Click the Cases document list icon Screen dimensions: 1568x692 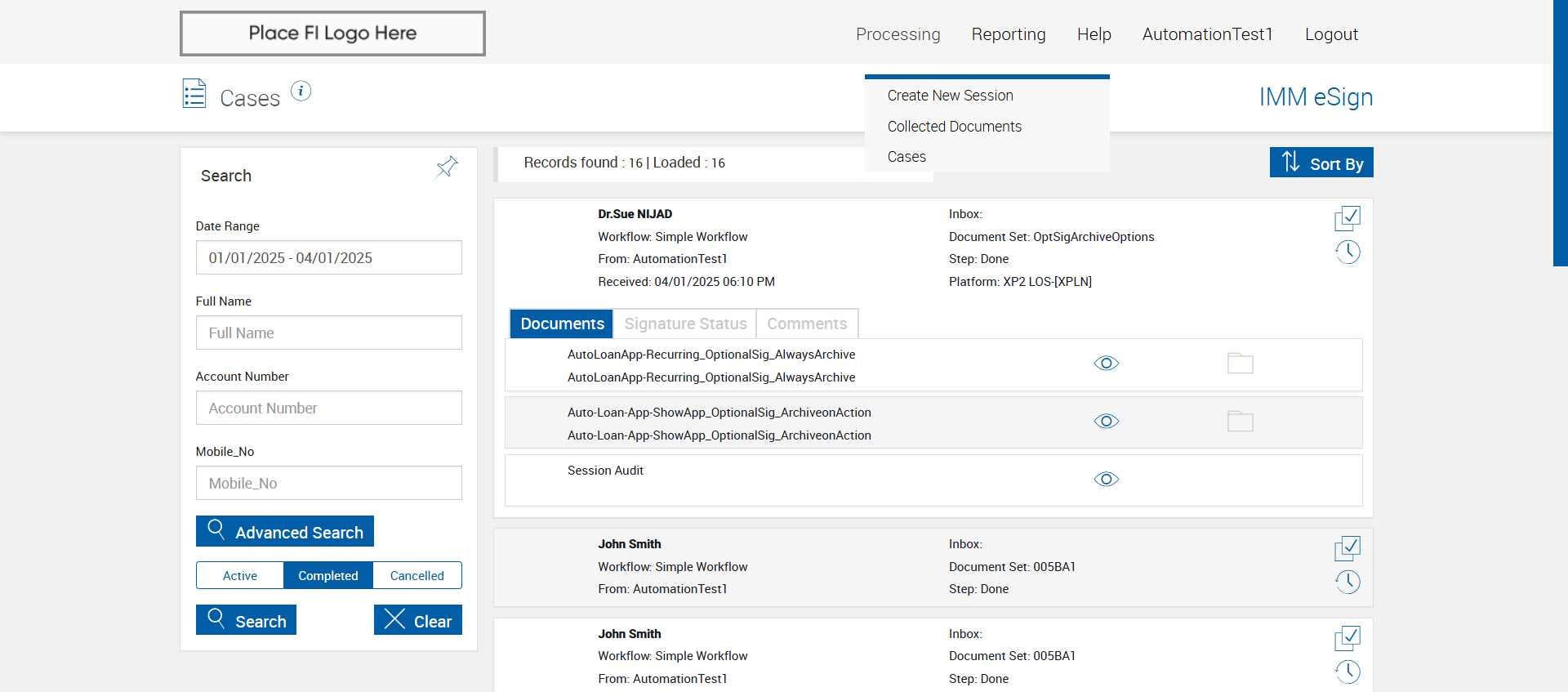(194, 94)
